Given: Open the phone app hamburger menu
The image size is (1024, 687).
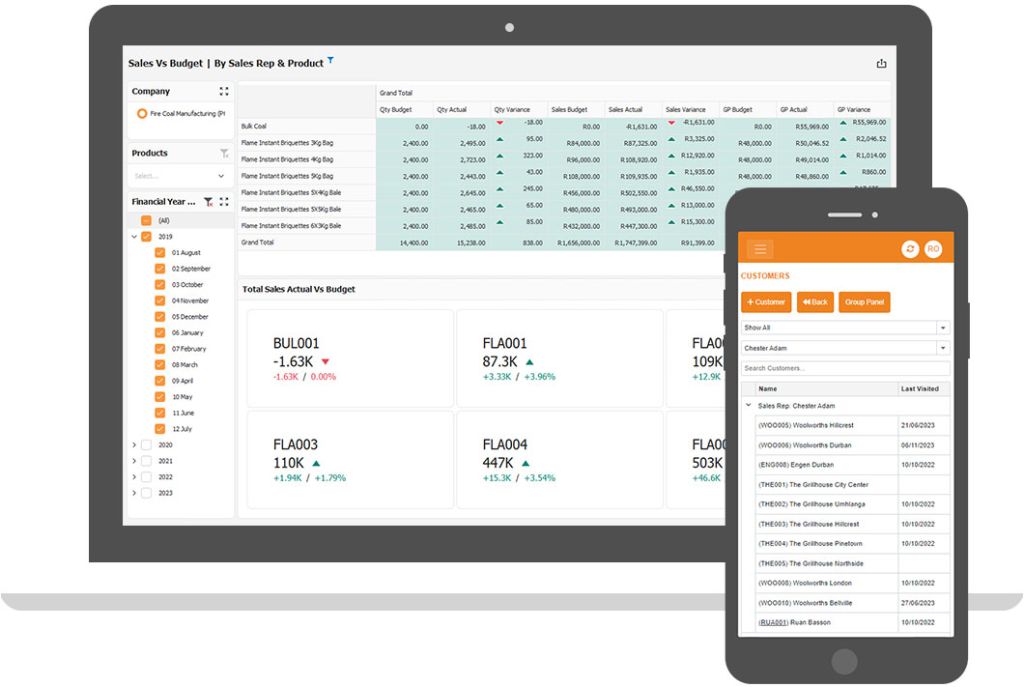Looking at the screenshot, I should tap(760, 249).
